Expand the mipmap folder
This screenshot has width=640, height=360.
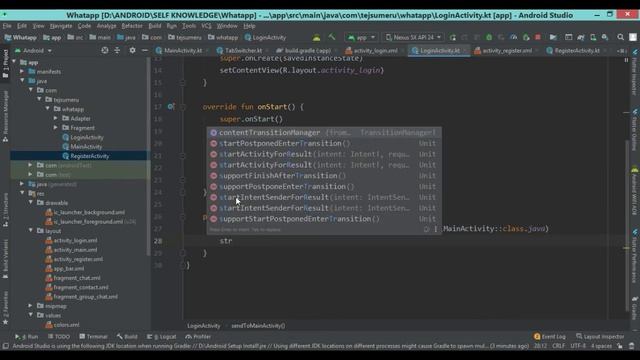pyautogui.click(x=31, y=306)
